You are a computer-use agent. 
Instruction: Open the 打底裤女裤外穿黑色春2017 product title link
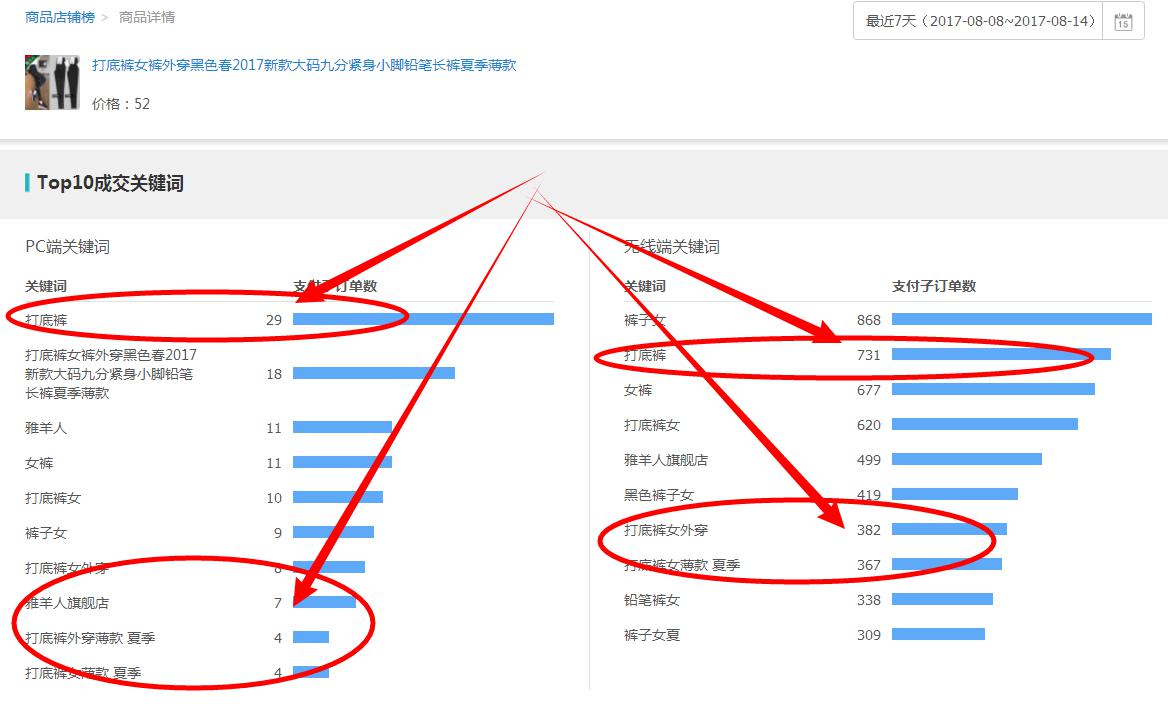[304, 65]
